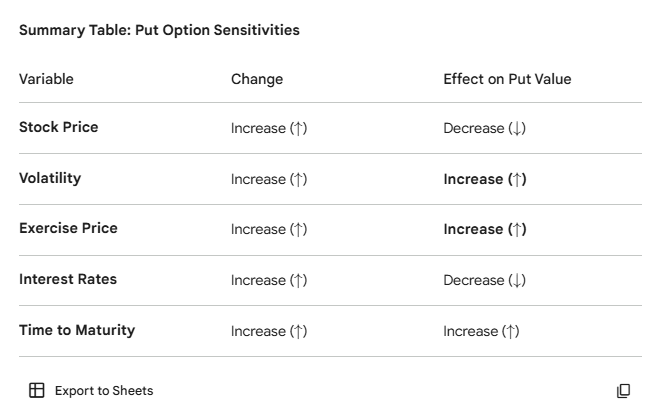Select the Variable column header

click(46, 79)
